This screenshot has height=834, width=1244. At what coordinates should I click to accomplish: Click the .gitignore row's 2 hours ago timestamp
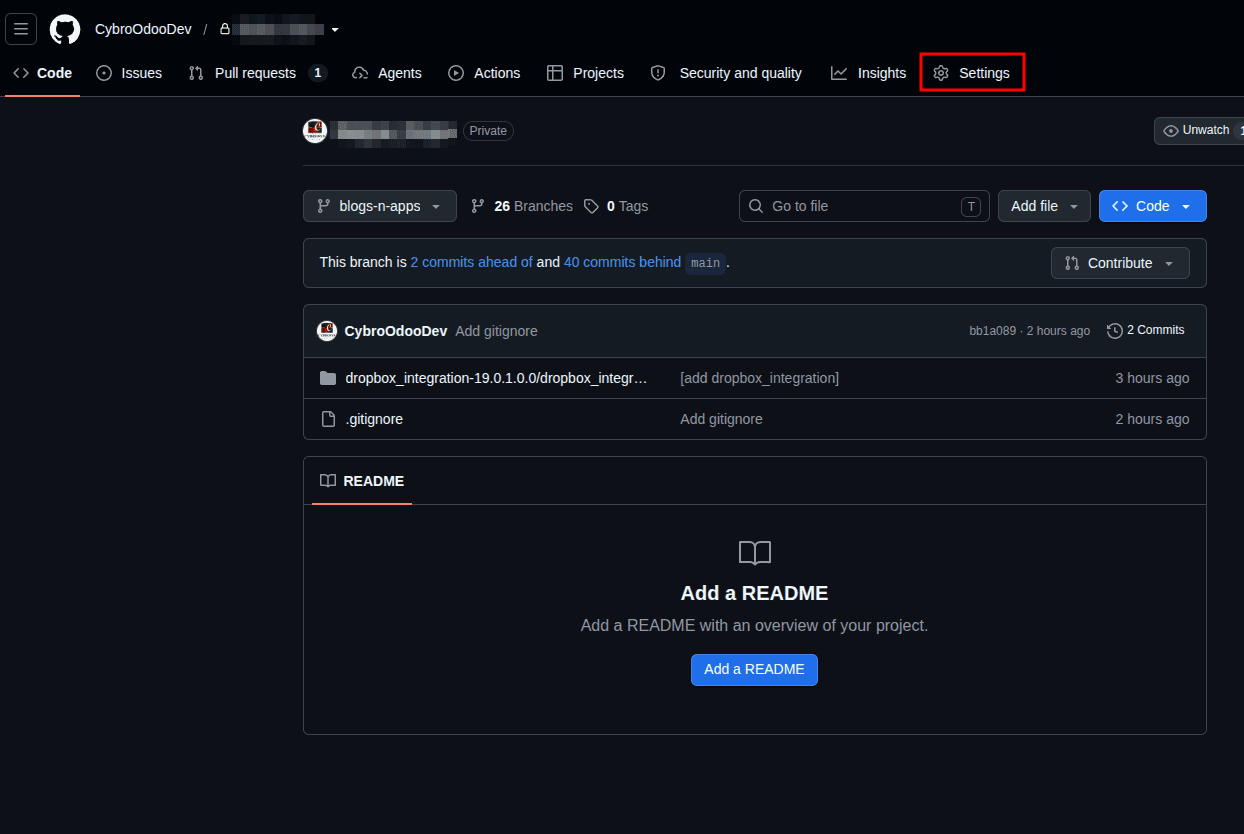point(1152,419)
